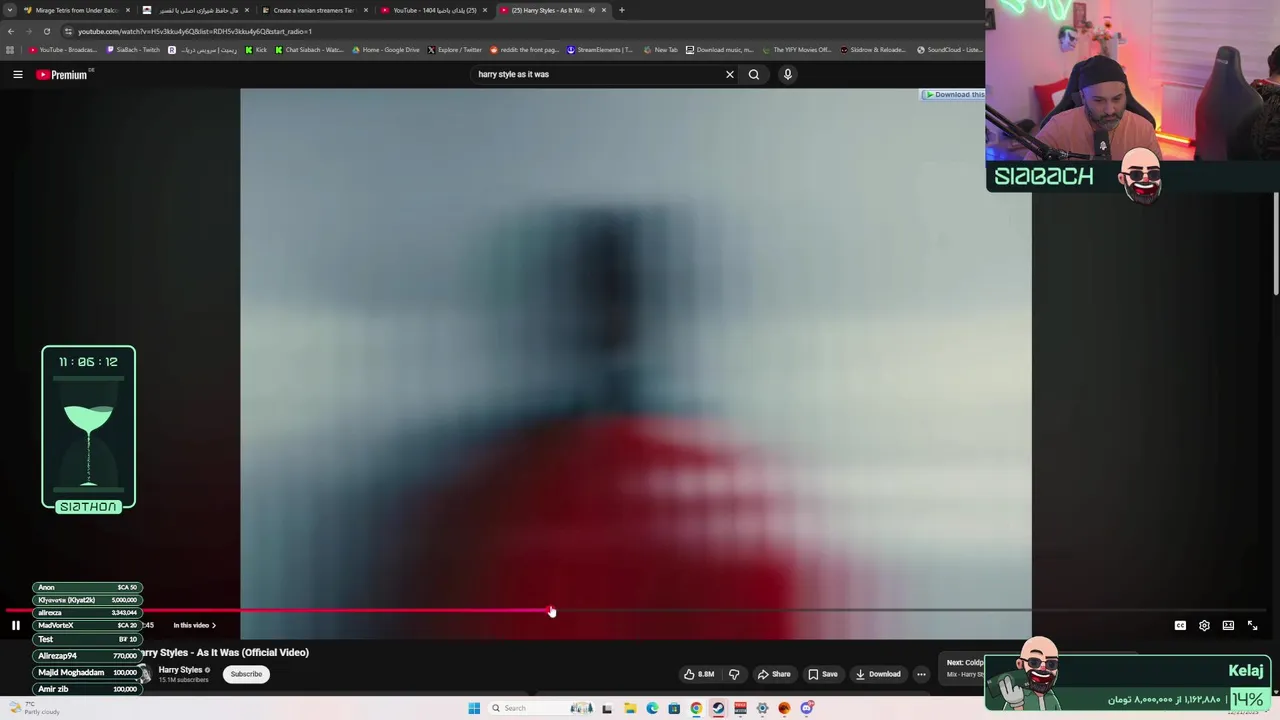Close the Mirage Tetris browser tab

click(128, 10)
